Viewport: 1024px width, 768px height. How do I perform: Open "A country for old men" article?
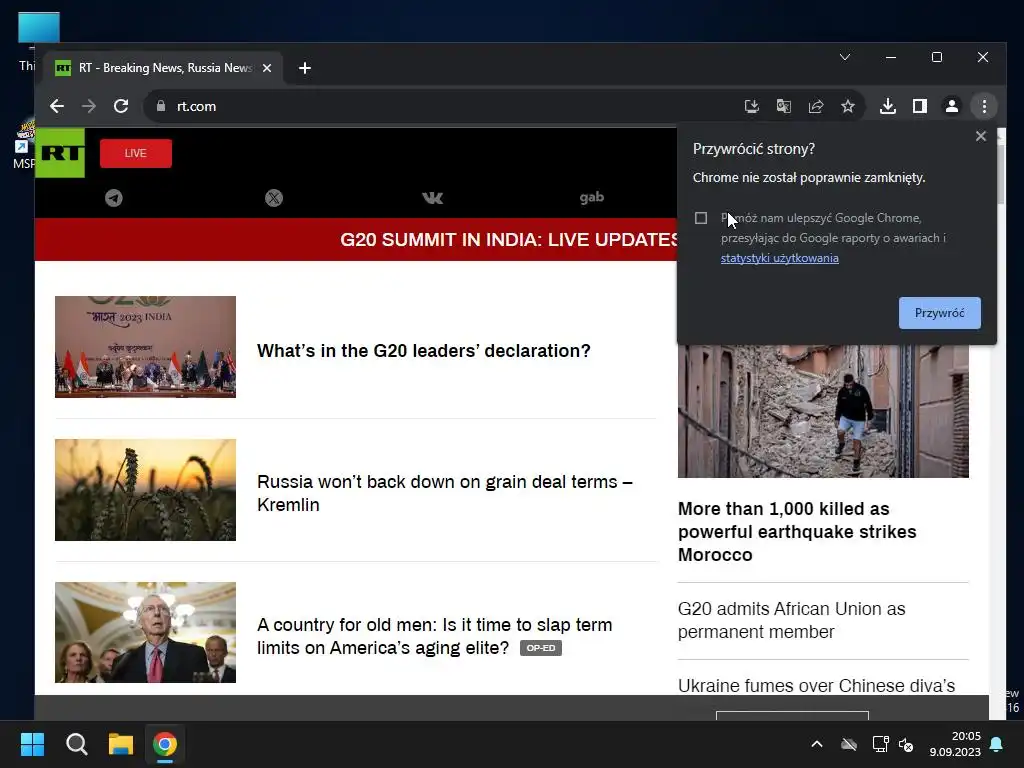tap(434, 636)
